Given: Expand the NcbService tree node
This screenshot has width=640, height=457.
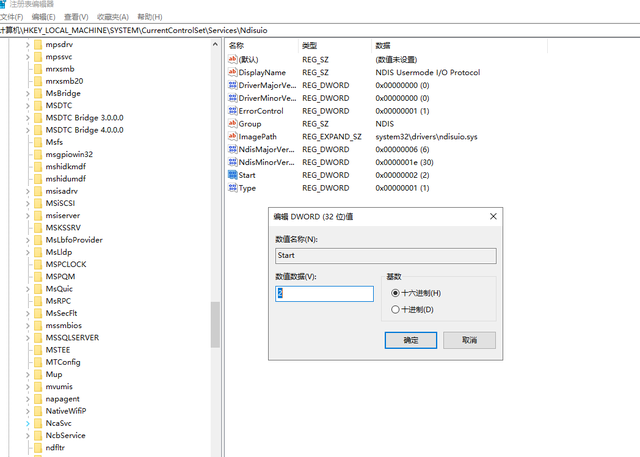Looking at the screenshot, I should click(28, 435).
